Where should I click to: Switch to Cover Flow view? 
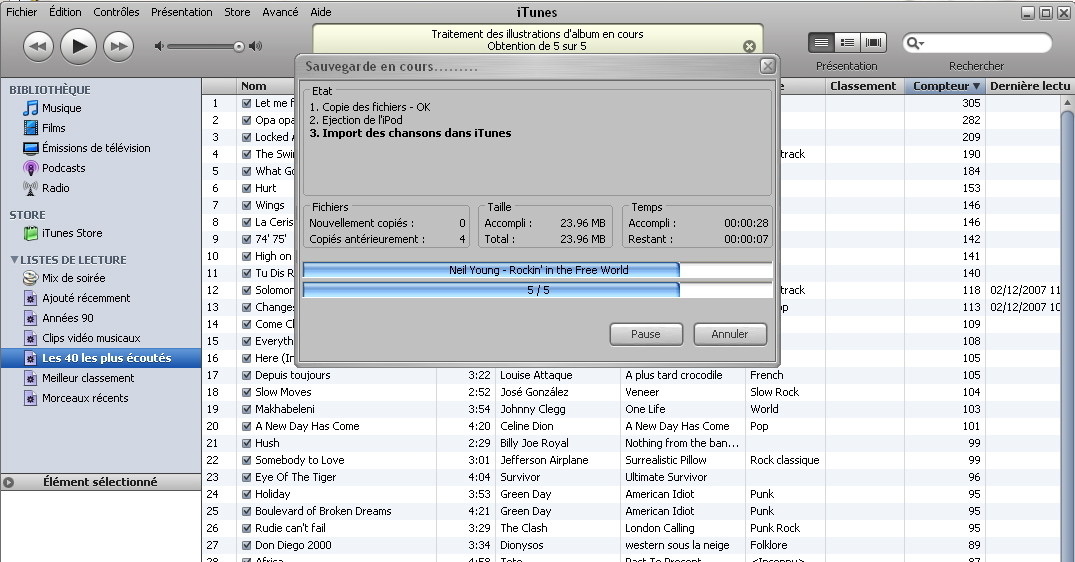[x=873, y=42]
